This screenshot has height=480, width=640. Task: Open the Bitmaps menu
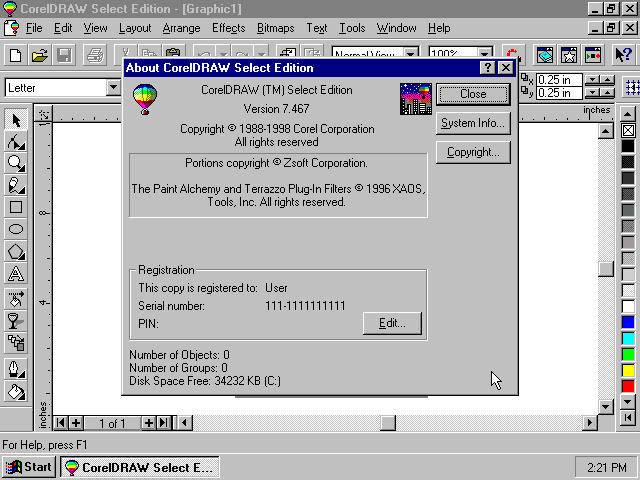276,28
